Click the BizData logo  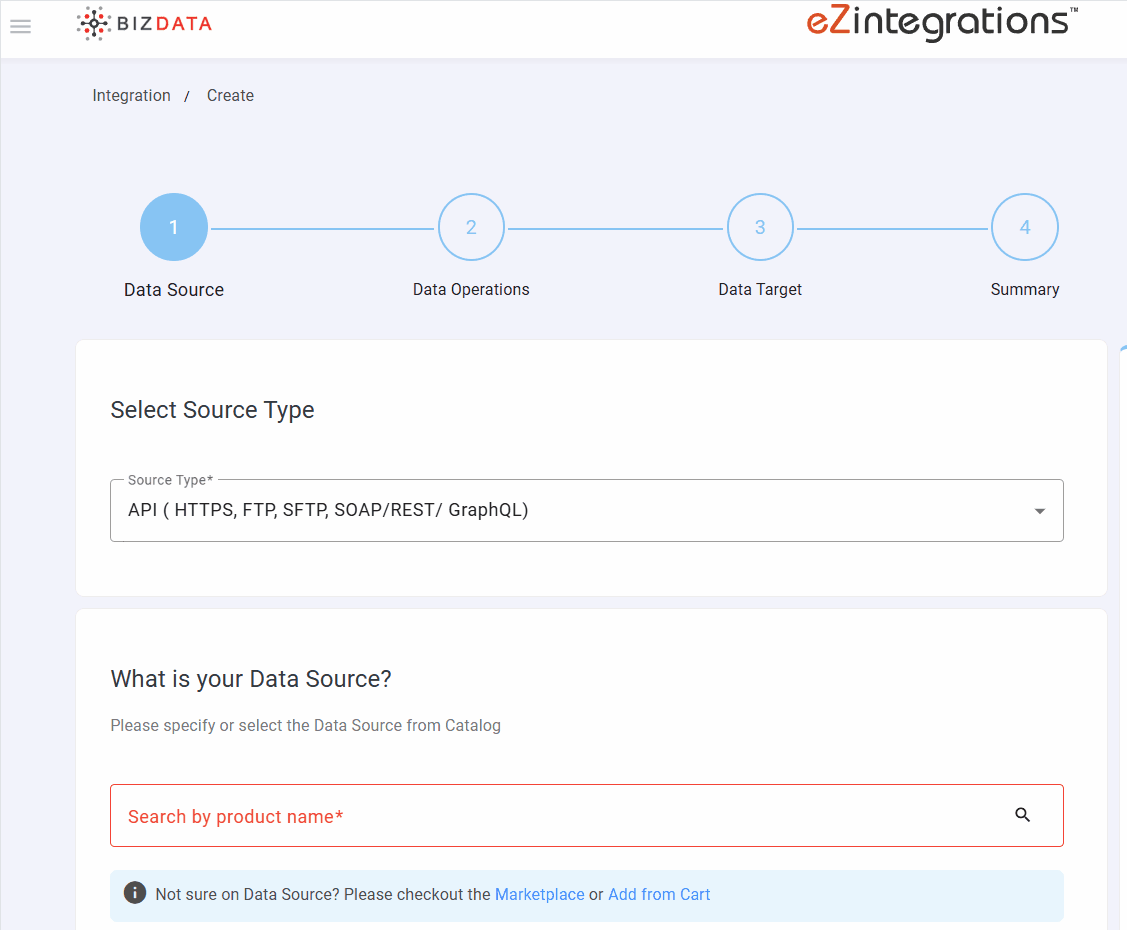click(144, 24)
